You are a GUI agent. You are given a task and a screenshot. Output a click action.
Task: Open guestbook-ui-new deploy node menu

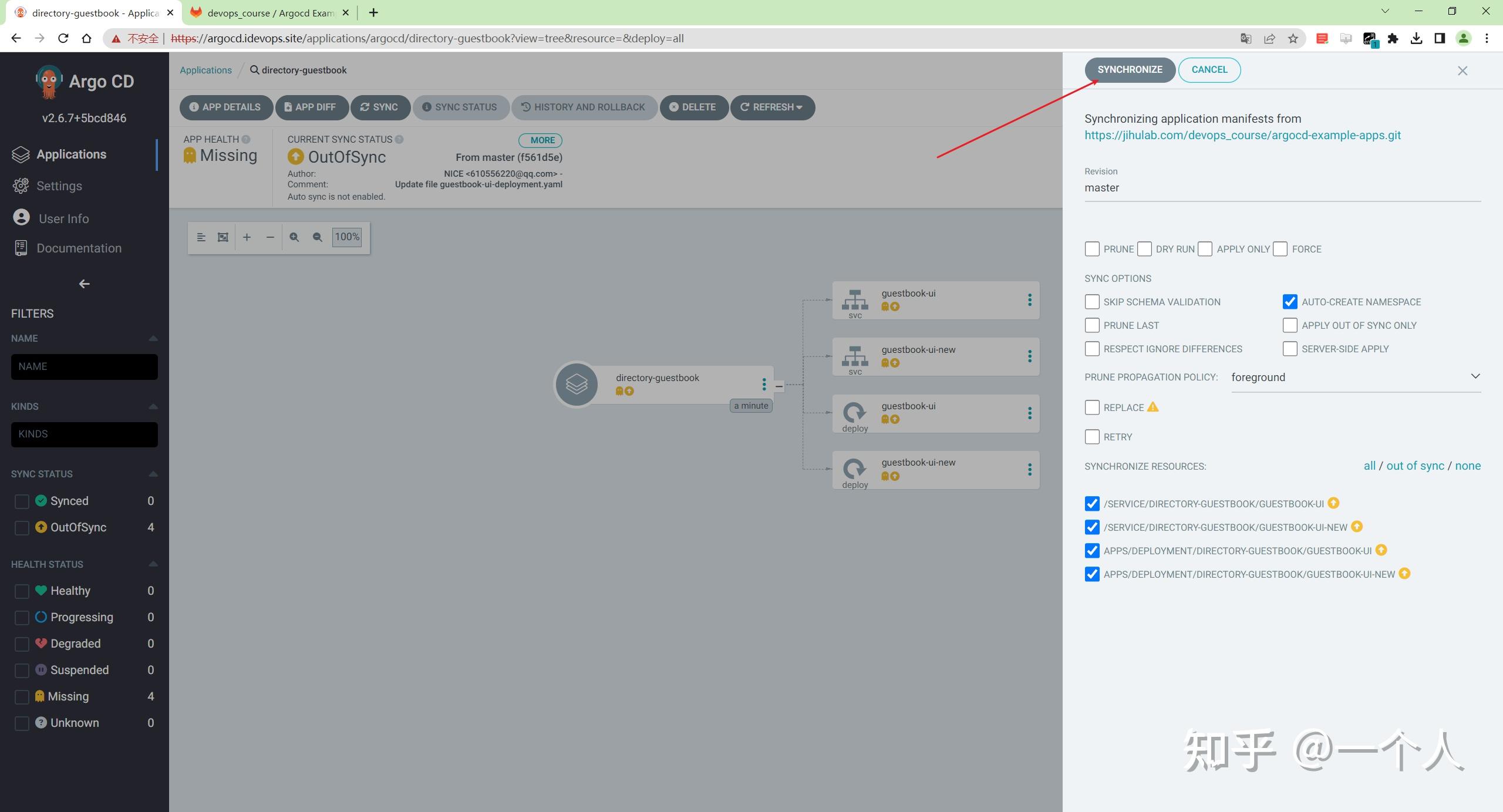pyautogui.click(x=1029, y=470)
